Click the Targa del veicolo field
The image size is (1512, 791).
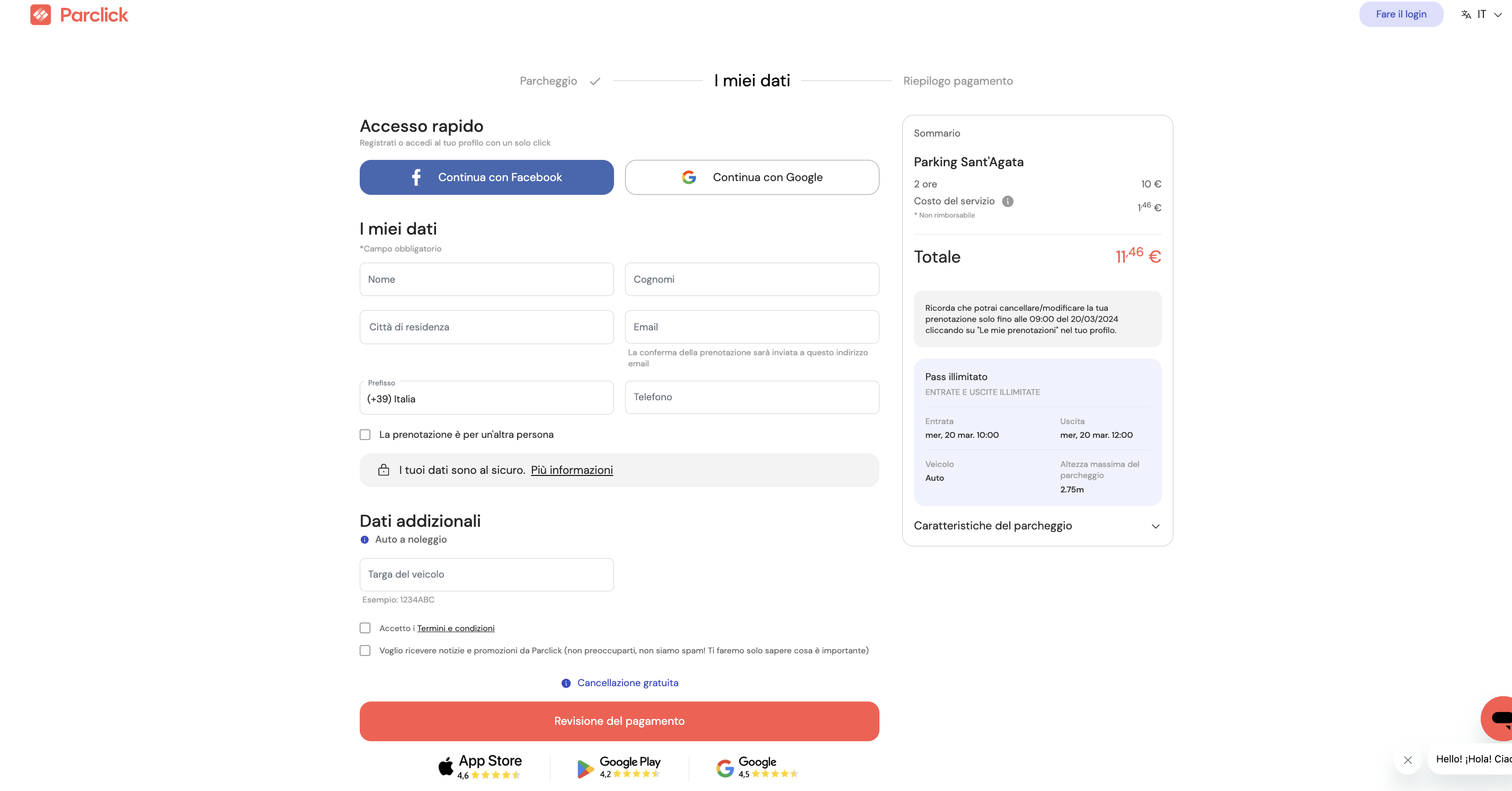click(x=486, y=574)
